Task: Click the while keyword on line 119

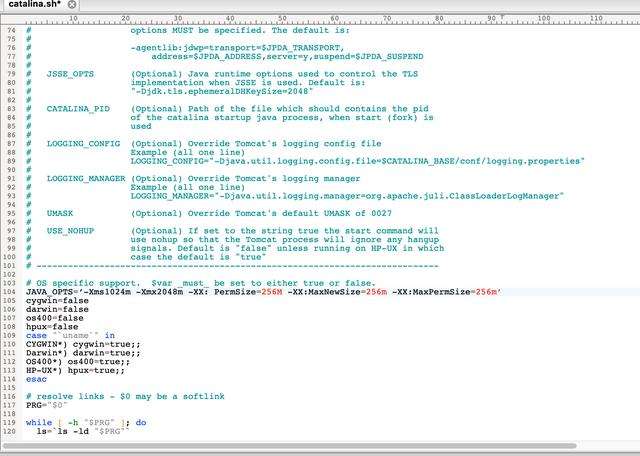Action: 39,423
